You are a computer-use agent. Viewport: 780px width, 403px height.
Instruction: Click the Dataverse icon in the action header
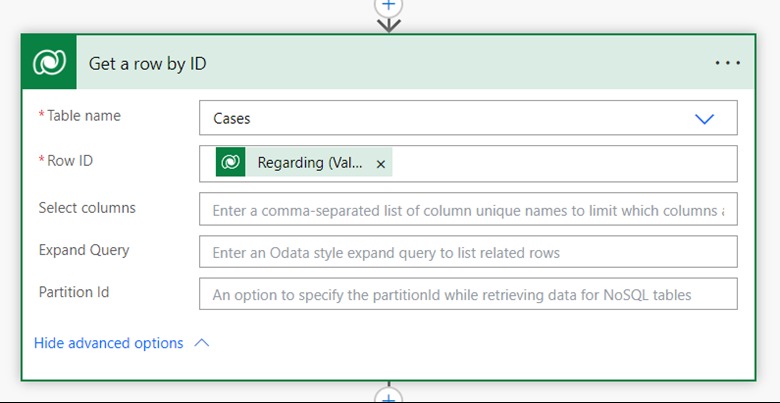[49, 63]
